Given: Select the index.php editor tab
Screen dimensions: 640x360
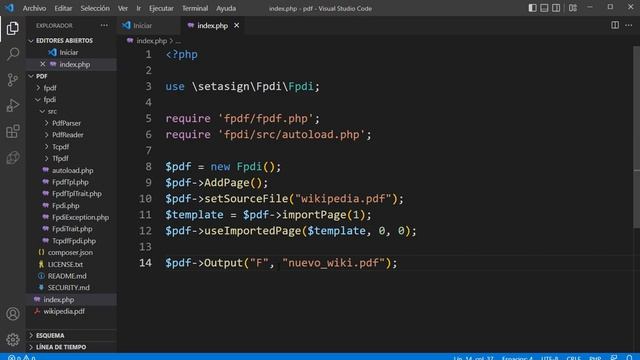Looking at the screenshot, I should pos(212,25).
